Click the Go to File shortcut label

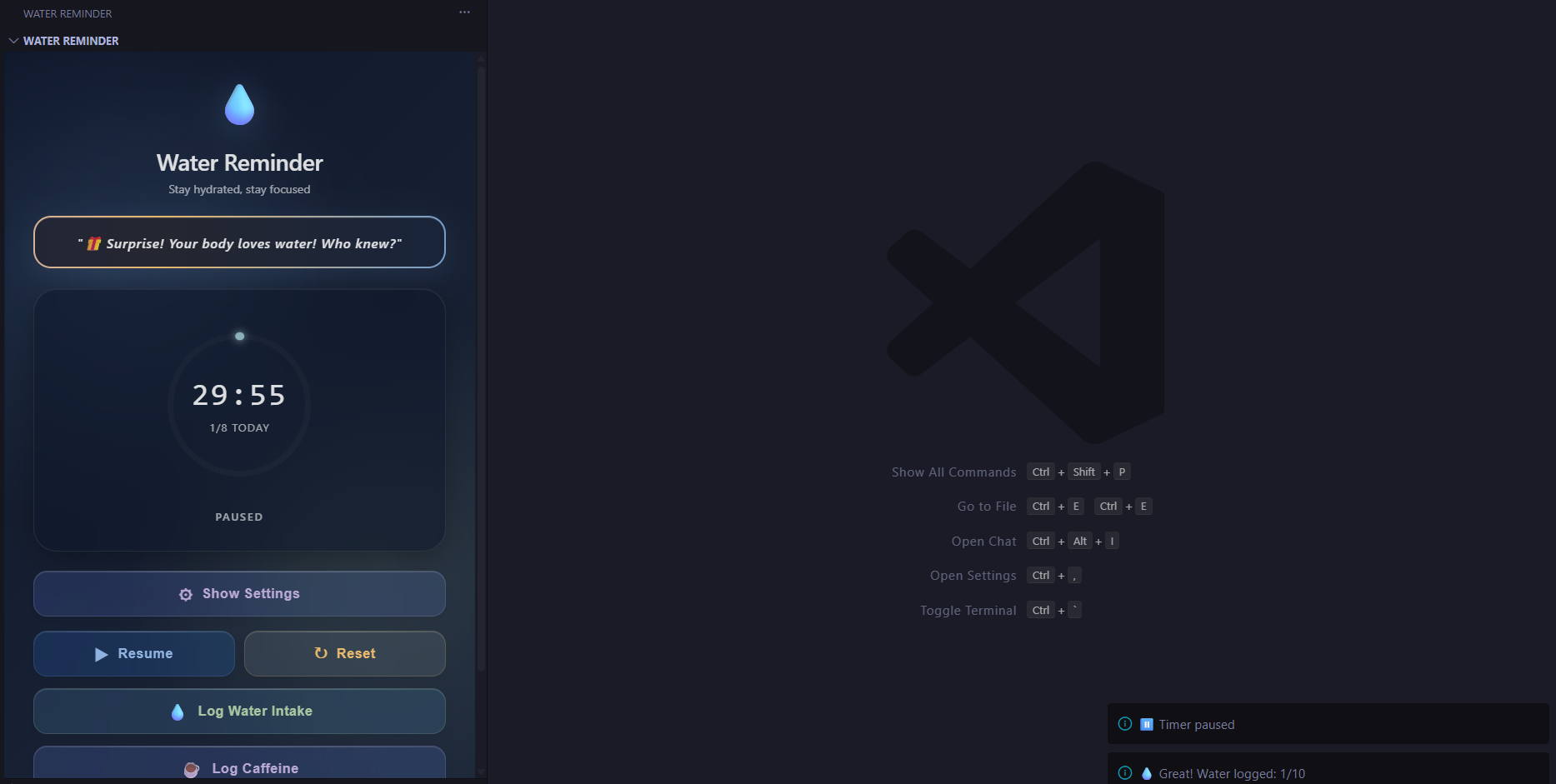[987, 507]
